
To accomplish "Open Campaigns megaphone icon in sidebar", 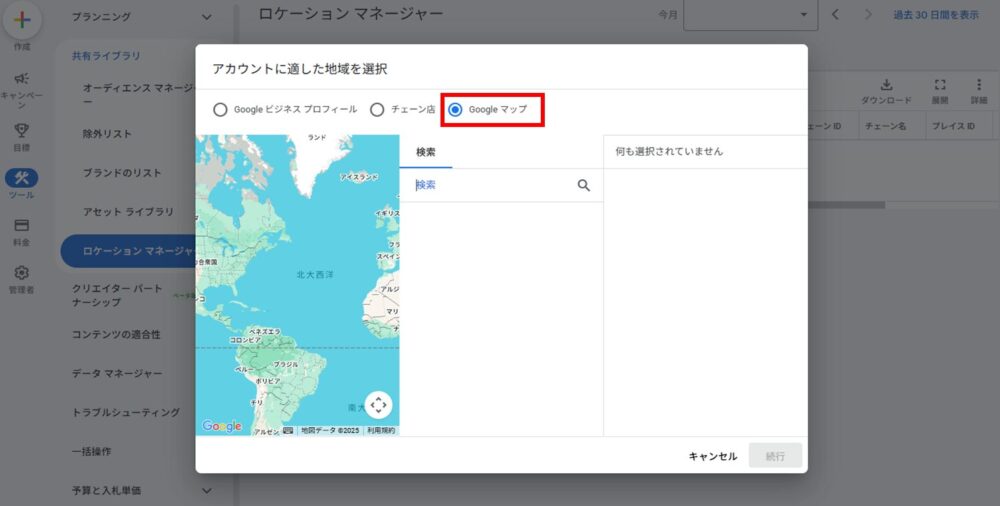I will coord(21,79).
